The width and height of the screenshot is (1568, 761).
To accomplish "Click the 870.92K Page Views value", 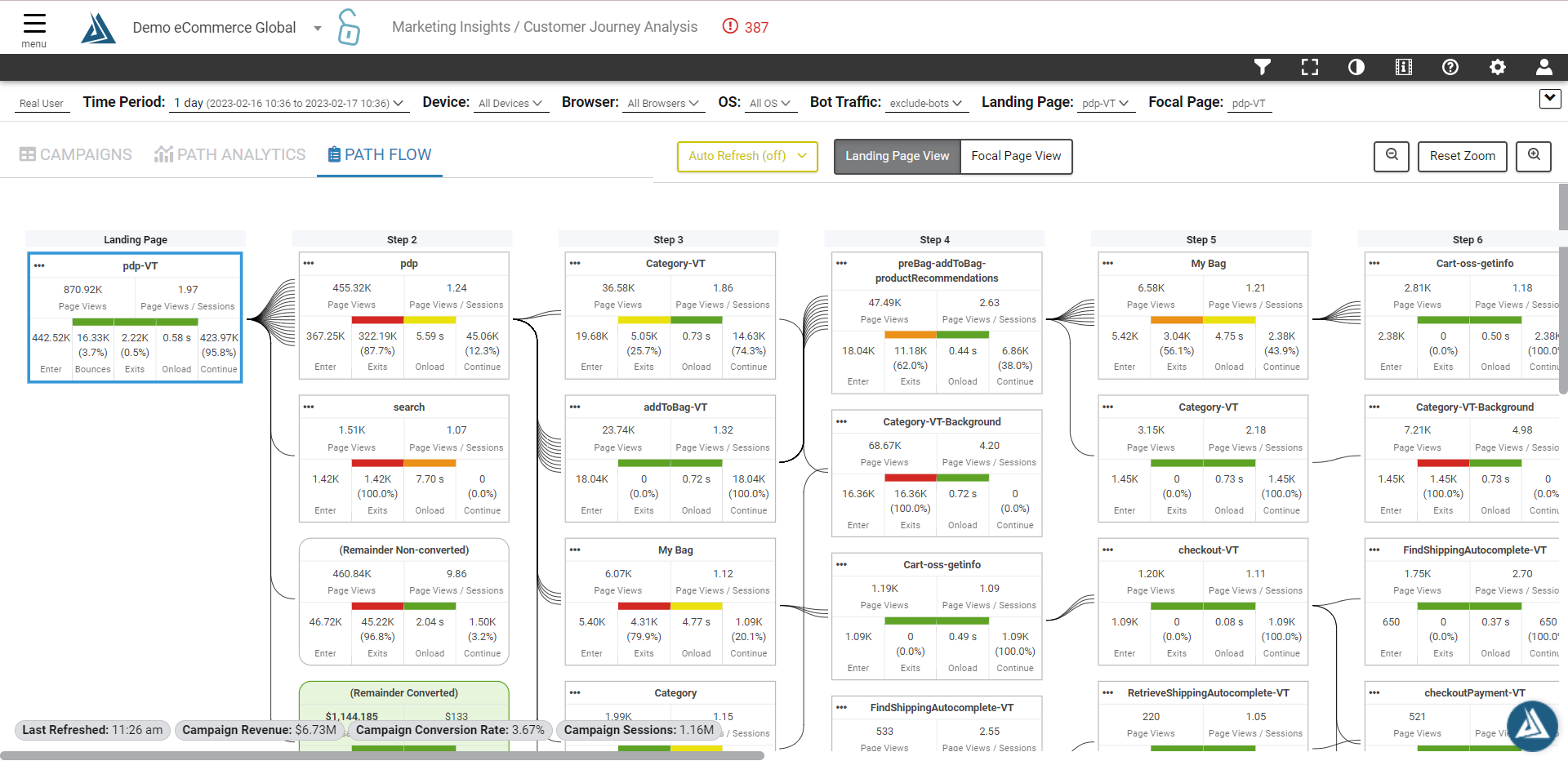I will tap(82, 289).
